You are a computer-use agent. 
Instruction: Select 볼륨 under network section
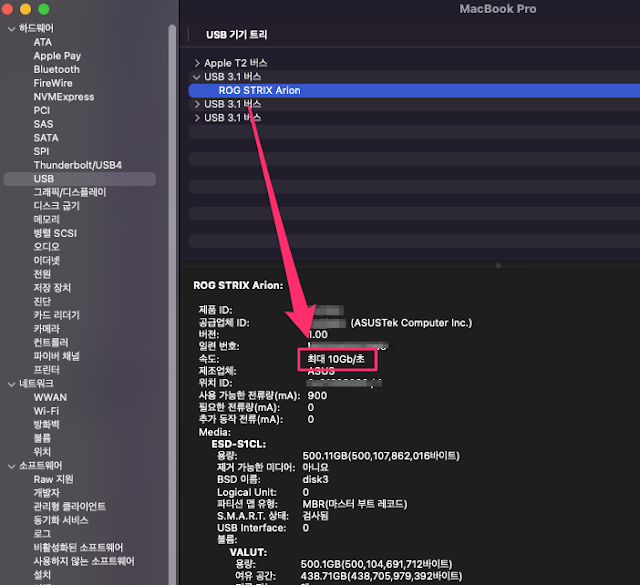click(42, 438)
